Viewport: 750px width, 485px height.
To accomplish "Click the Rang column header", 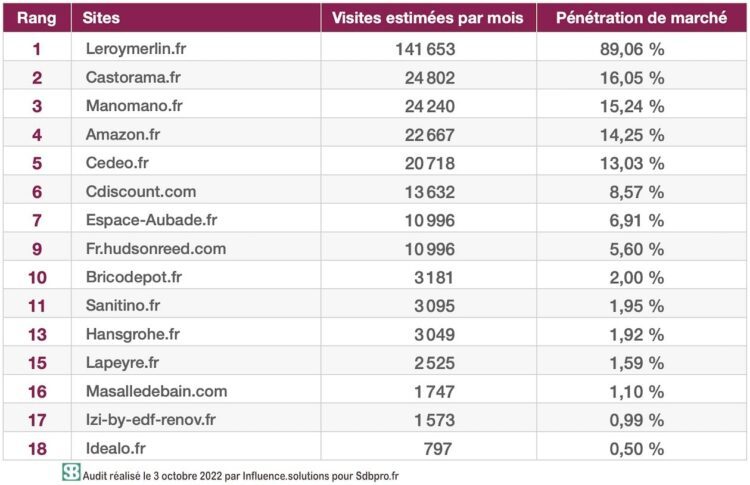I will point(36,18).
